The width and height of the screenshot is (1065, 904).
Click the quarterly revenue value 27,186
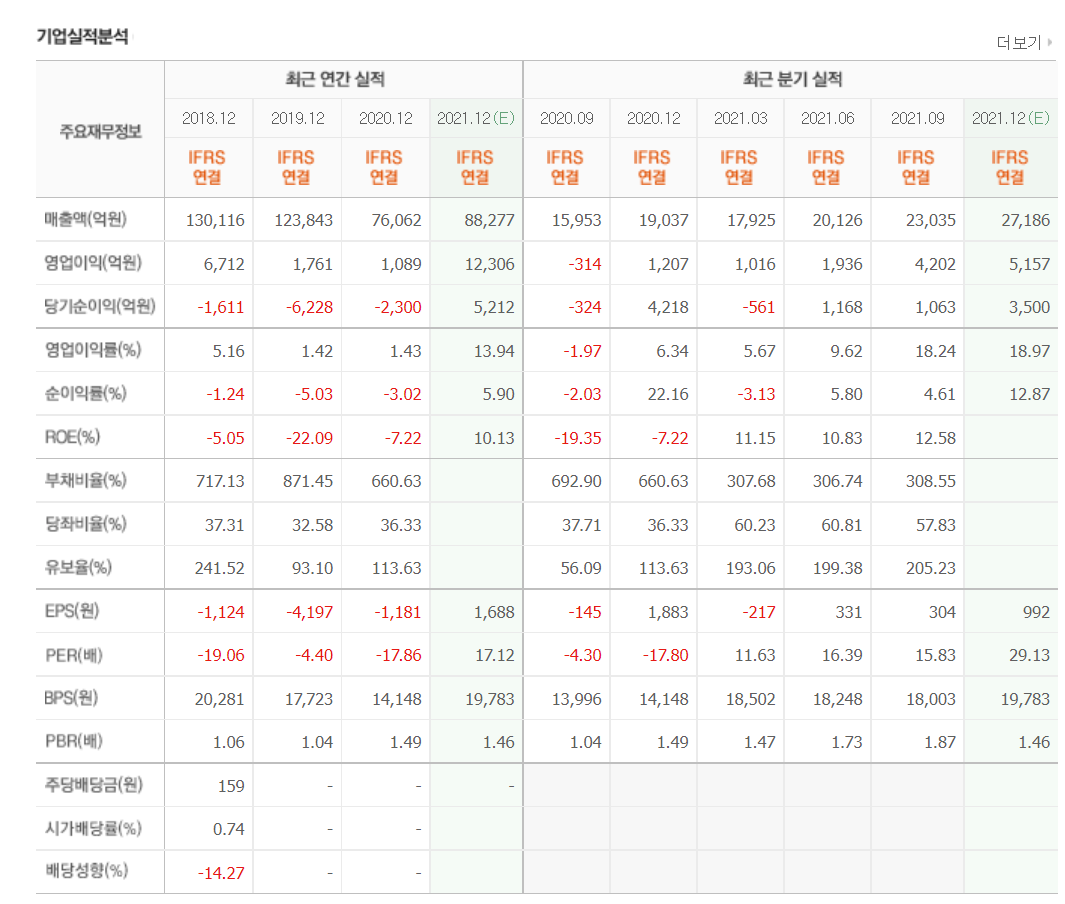pyautogui.click(x=1026, y=220)
